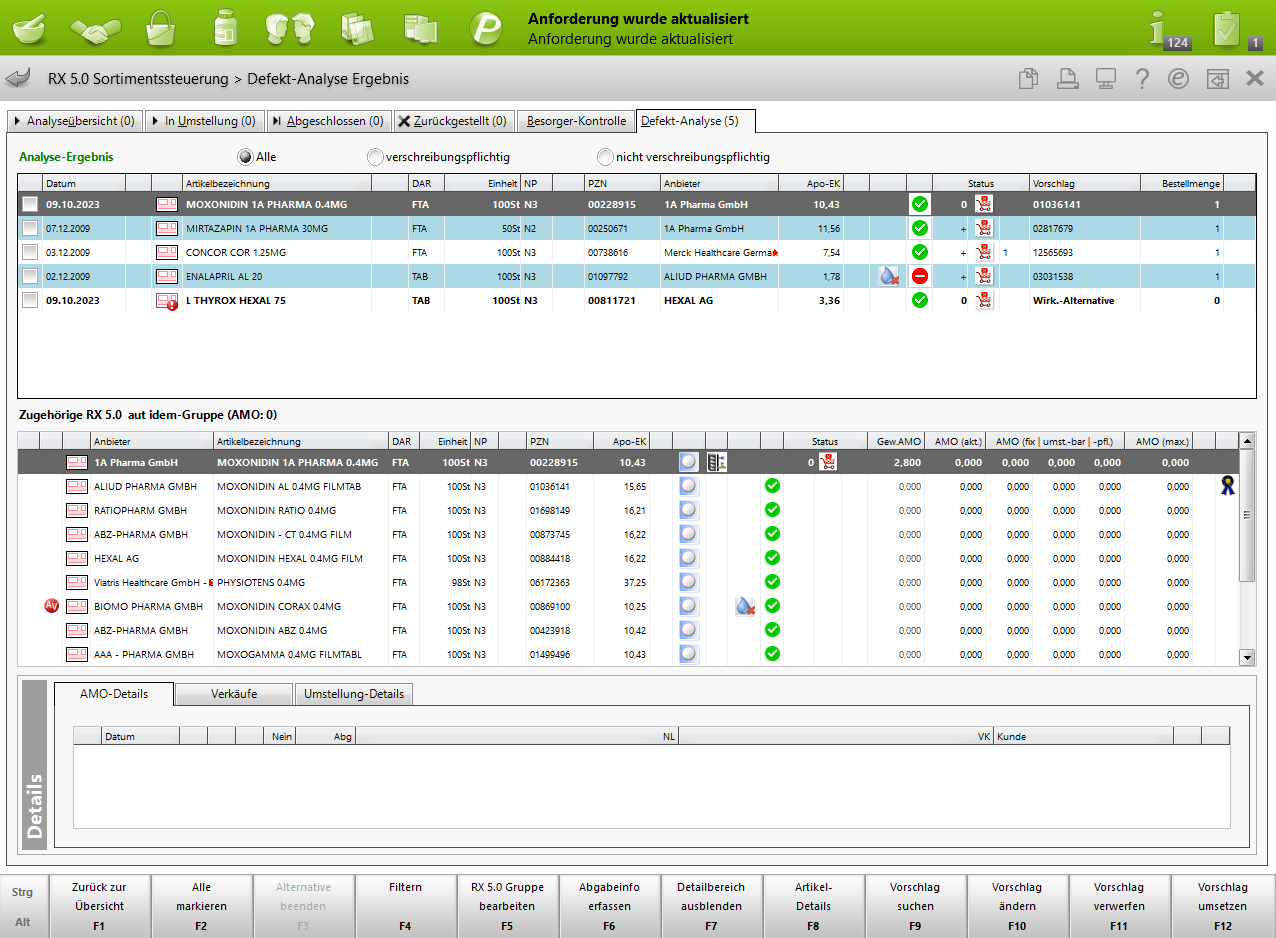
Task: Click the scroll-up arrow of idem-Gruppe list
Action: (1246, 441)
